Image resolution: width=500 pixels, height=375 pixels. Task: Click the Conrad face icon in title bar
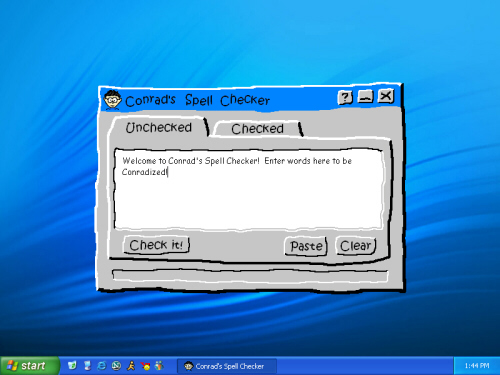click(112, 99)
